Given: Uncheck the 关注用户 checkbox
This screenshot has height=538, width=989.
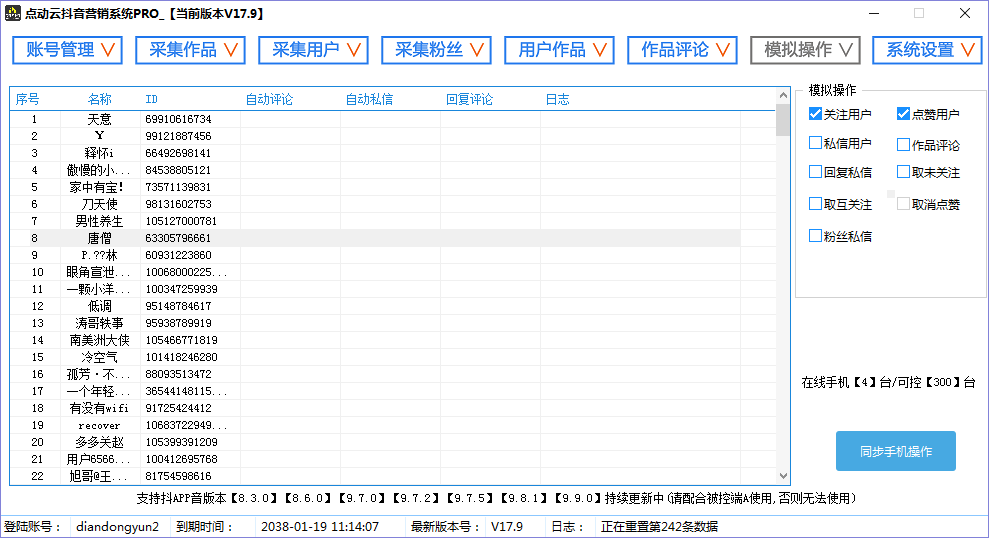Looking at the screenshot, I should (x=816, y=114).
